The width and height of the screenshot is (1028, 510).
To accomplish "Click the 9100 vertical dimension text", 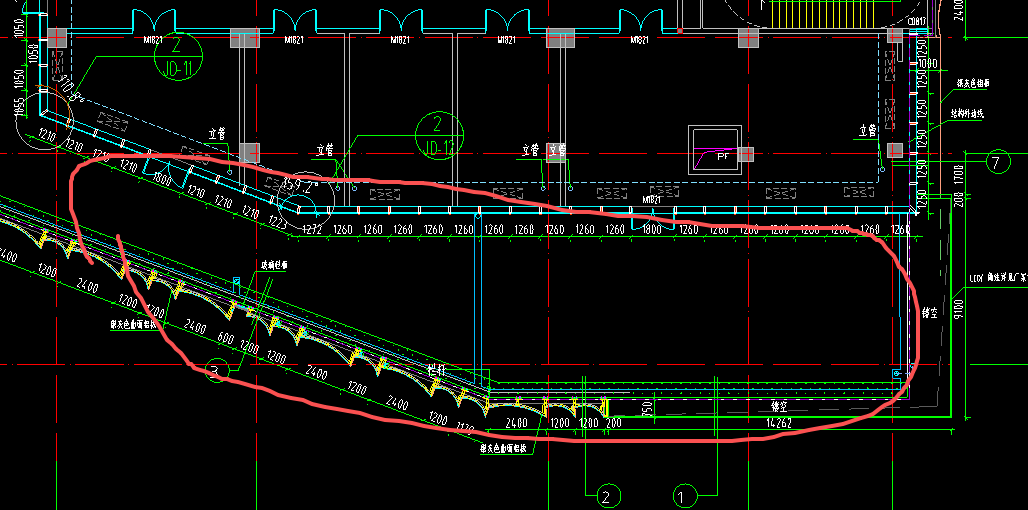I will coord(957,307).
